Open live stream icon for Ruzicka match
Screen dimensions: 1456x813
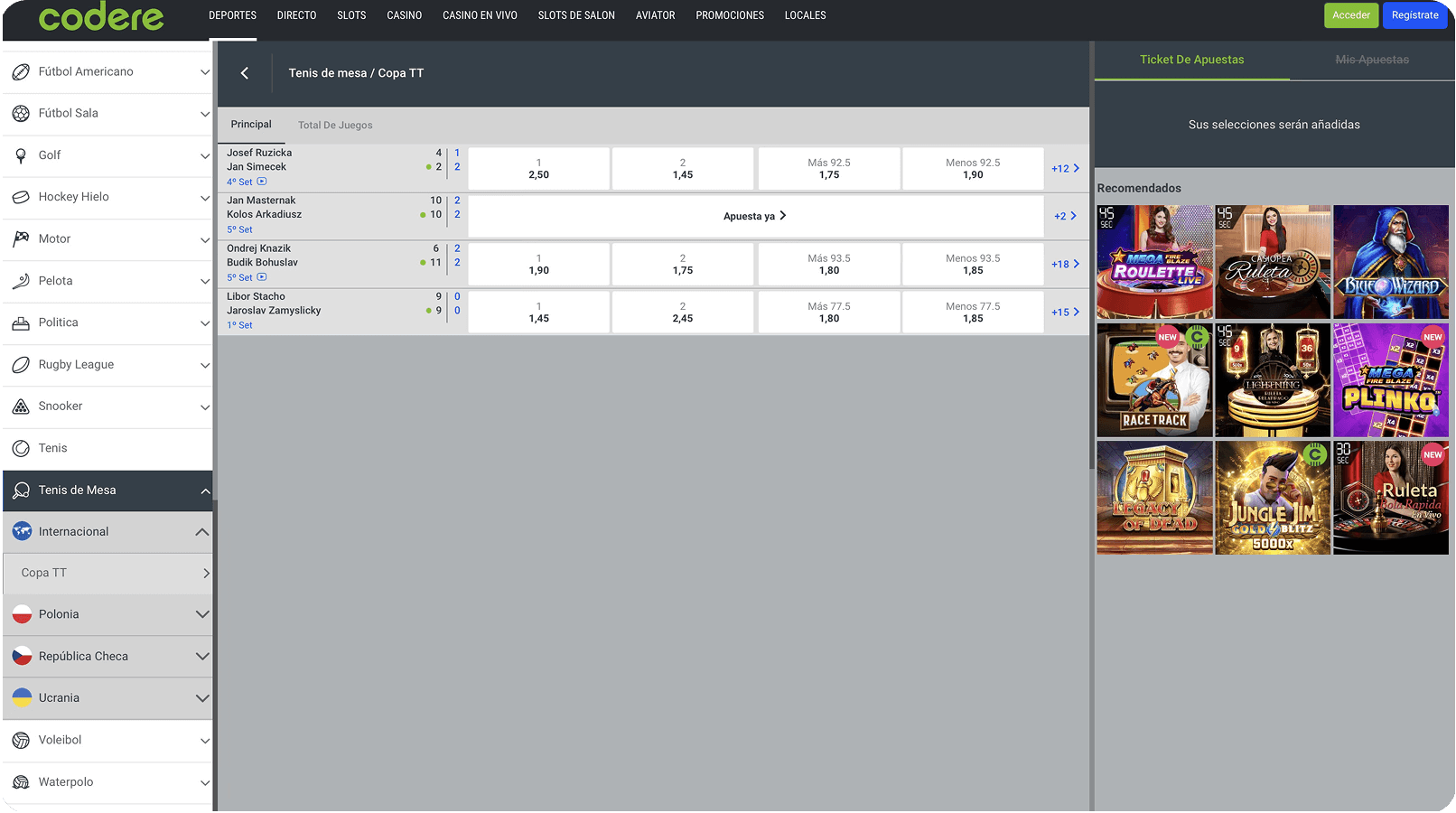click(x=262, y=182)
